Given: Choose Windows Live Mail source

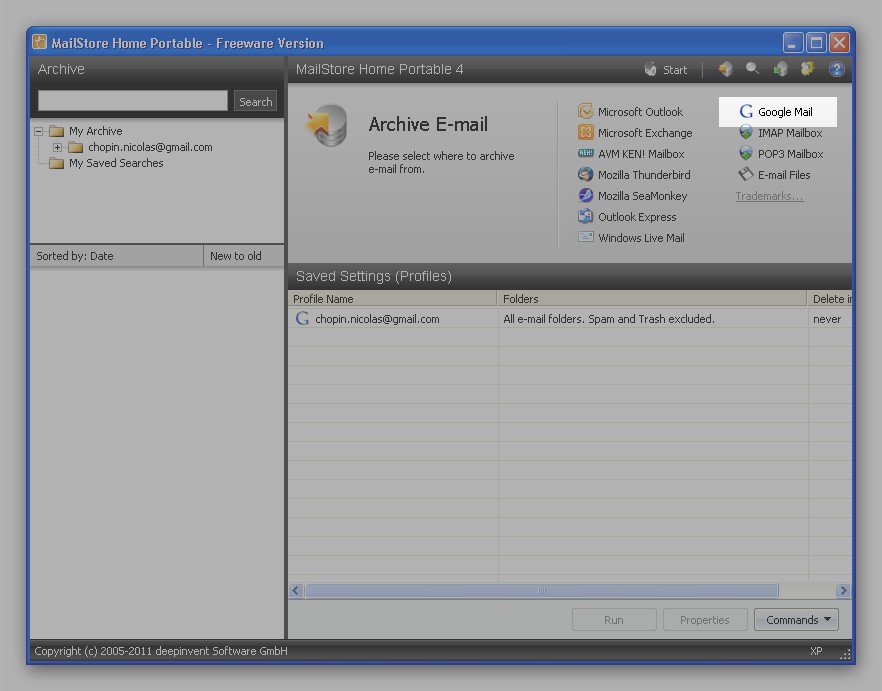Looking at the screenshot, I should pos(631,237).
